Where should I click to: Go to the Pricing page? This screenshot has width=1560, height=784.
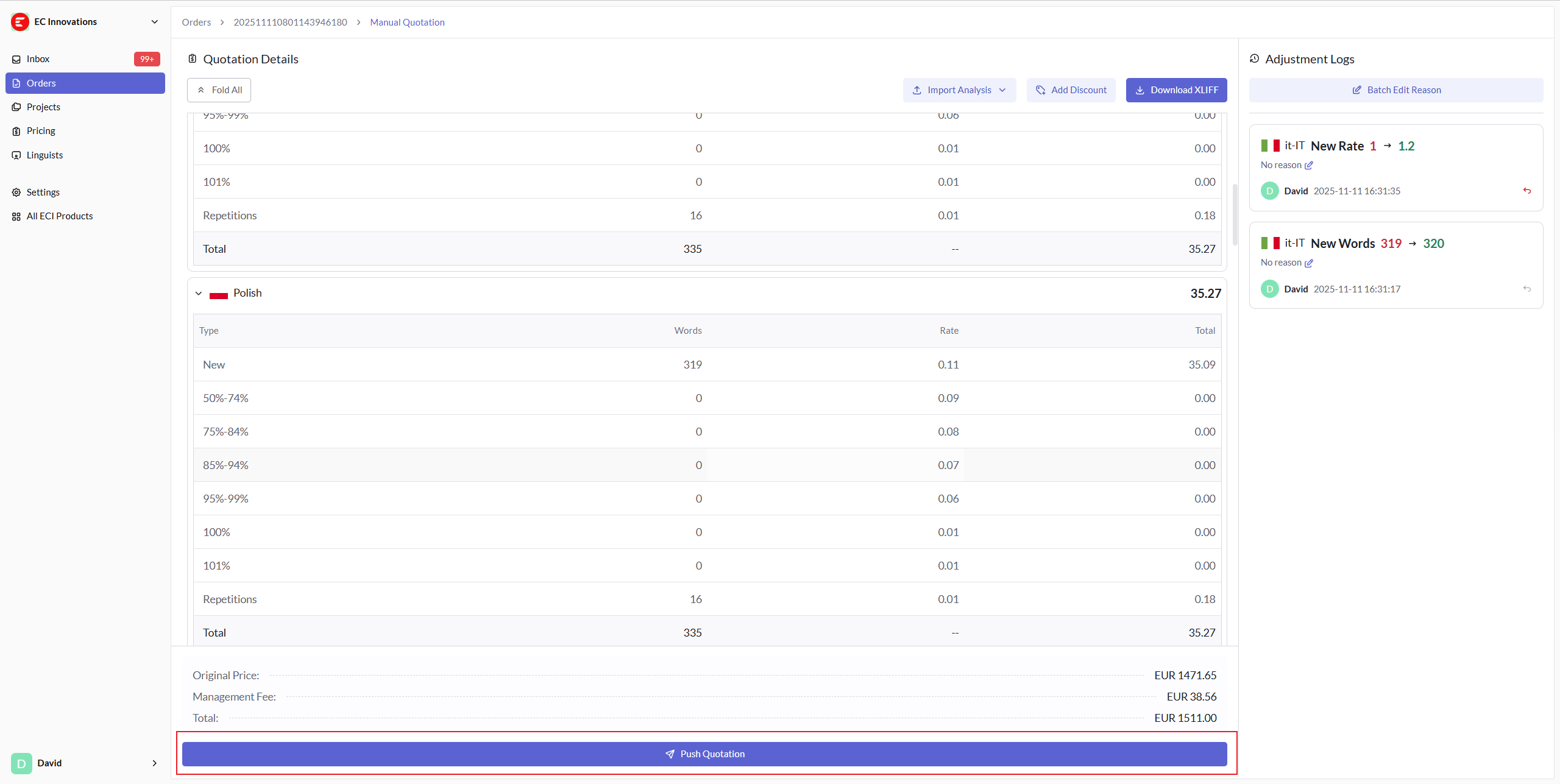coord(41,131)
